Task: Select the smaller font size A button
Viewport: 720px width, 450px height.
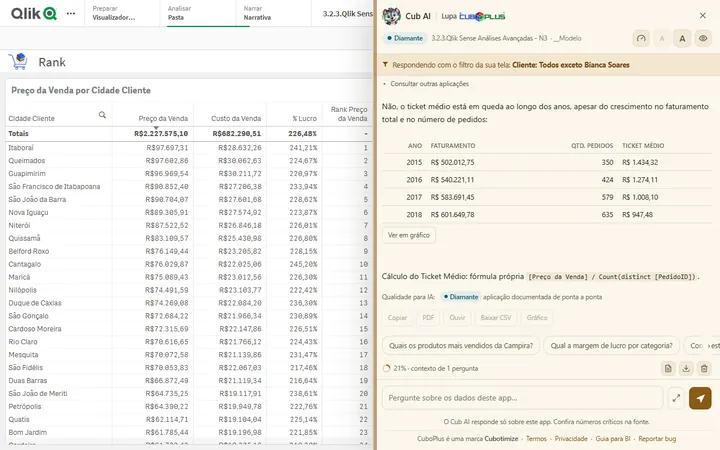Action: coord(662,39)
